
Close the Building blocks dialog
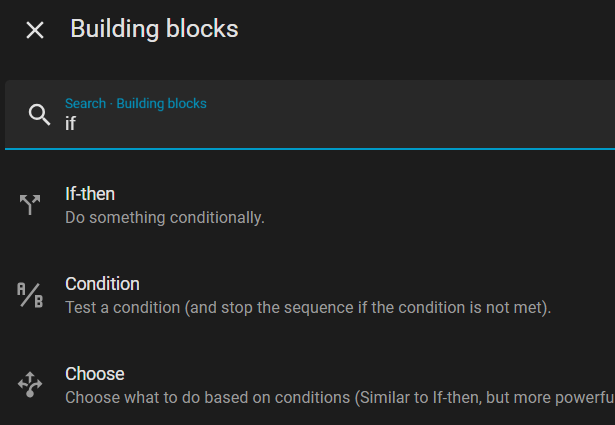click(x=35, y=30)
